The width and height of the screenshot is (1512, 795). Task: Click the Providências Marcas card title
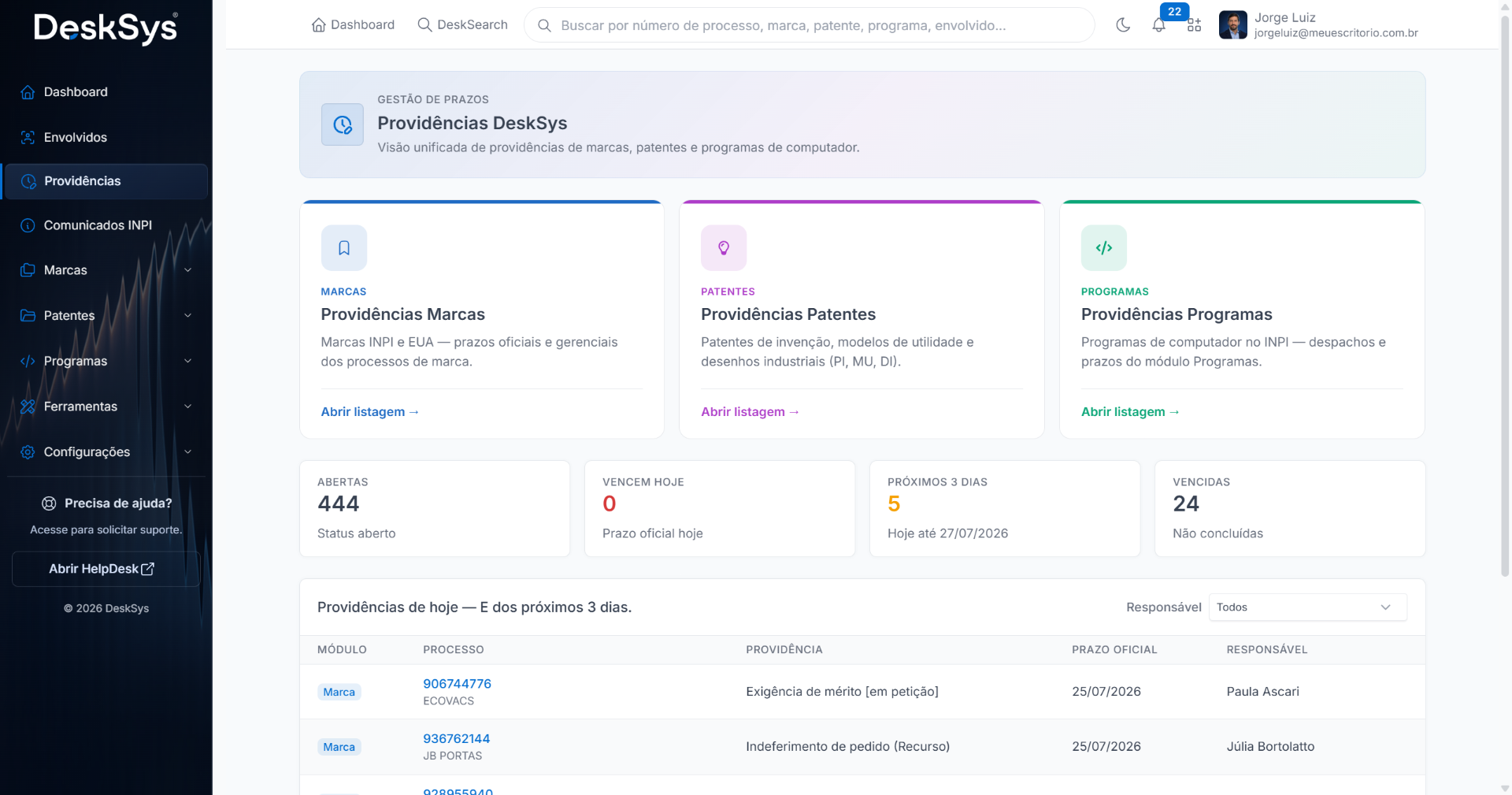coord(402,314)
